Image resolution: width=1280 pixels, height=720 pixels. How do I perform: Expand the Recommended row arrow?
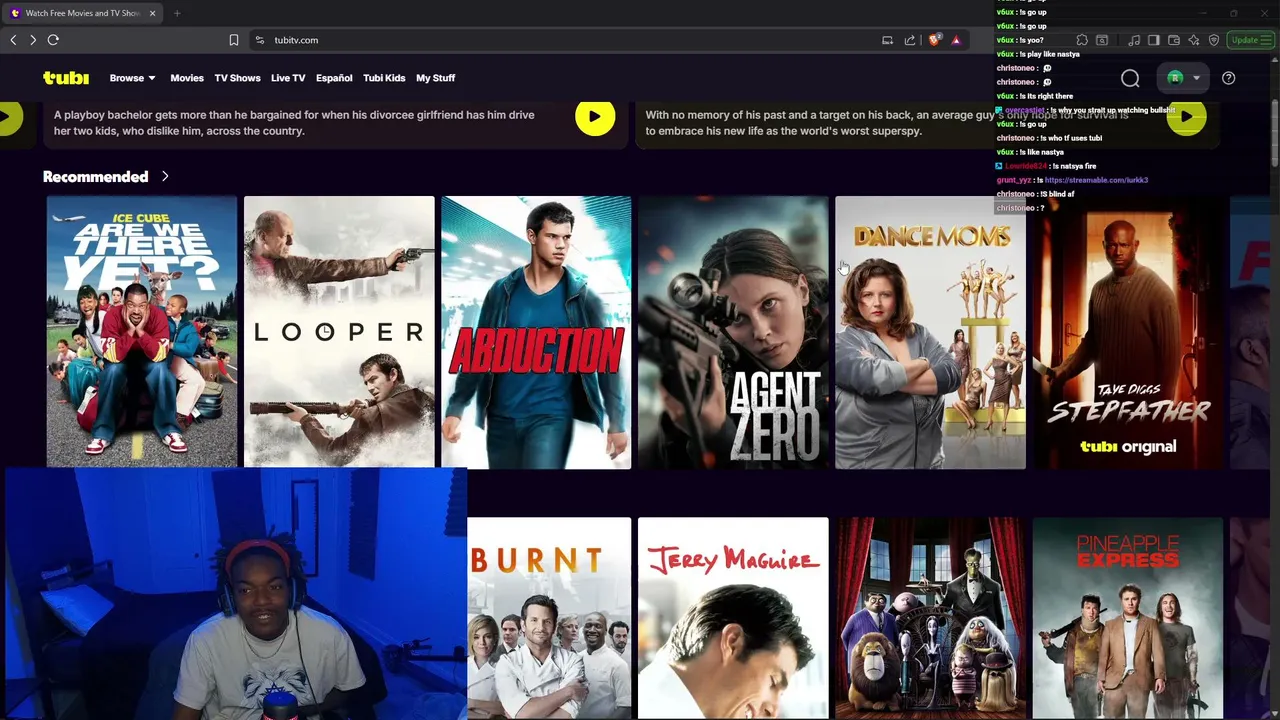pos(165,177)
